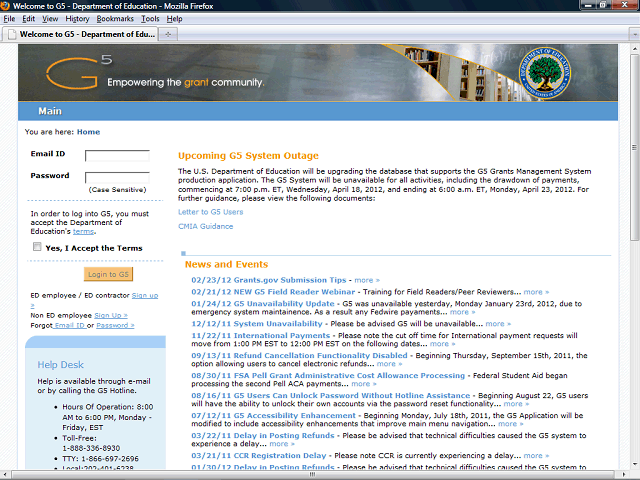Open the Help menu

[174, 19]
